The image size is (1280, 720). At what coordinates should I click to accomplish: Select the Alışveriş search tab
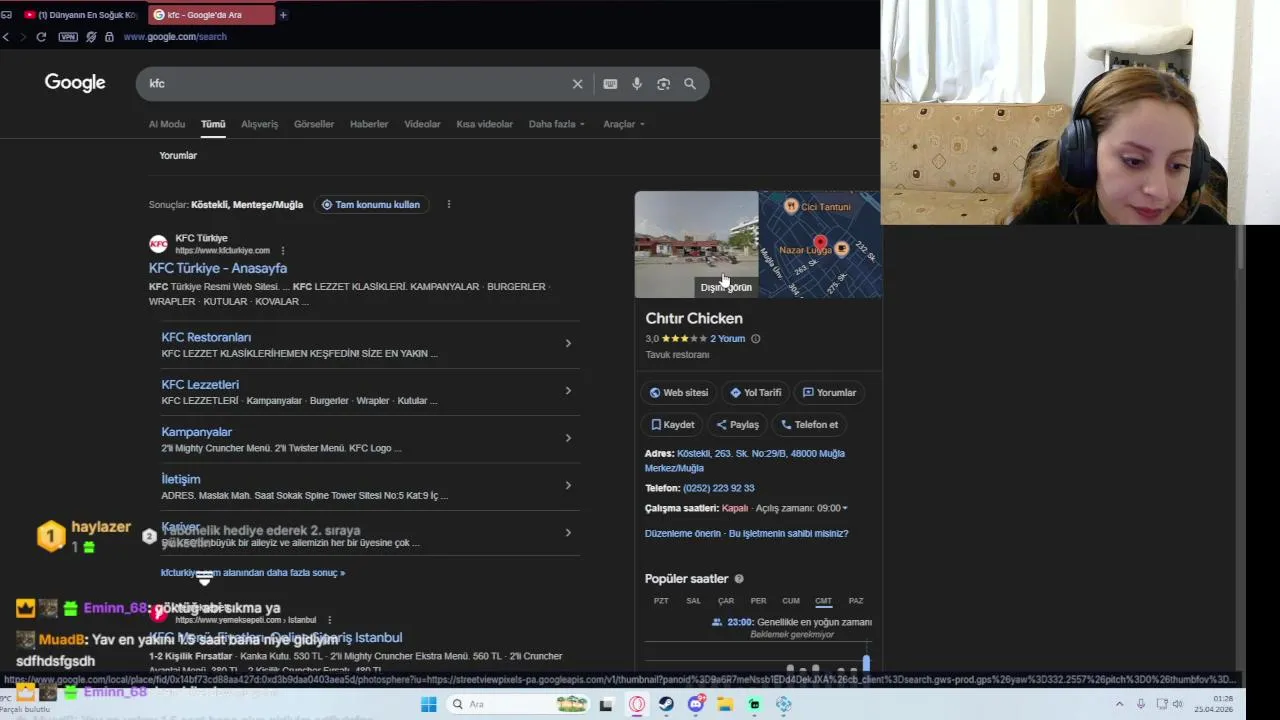tap(259, 124)
